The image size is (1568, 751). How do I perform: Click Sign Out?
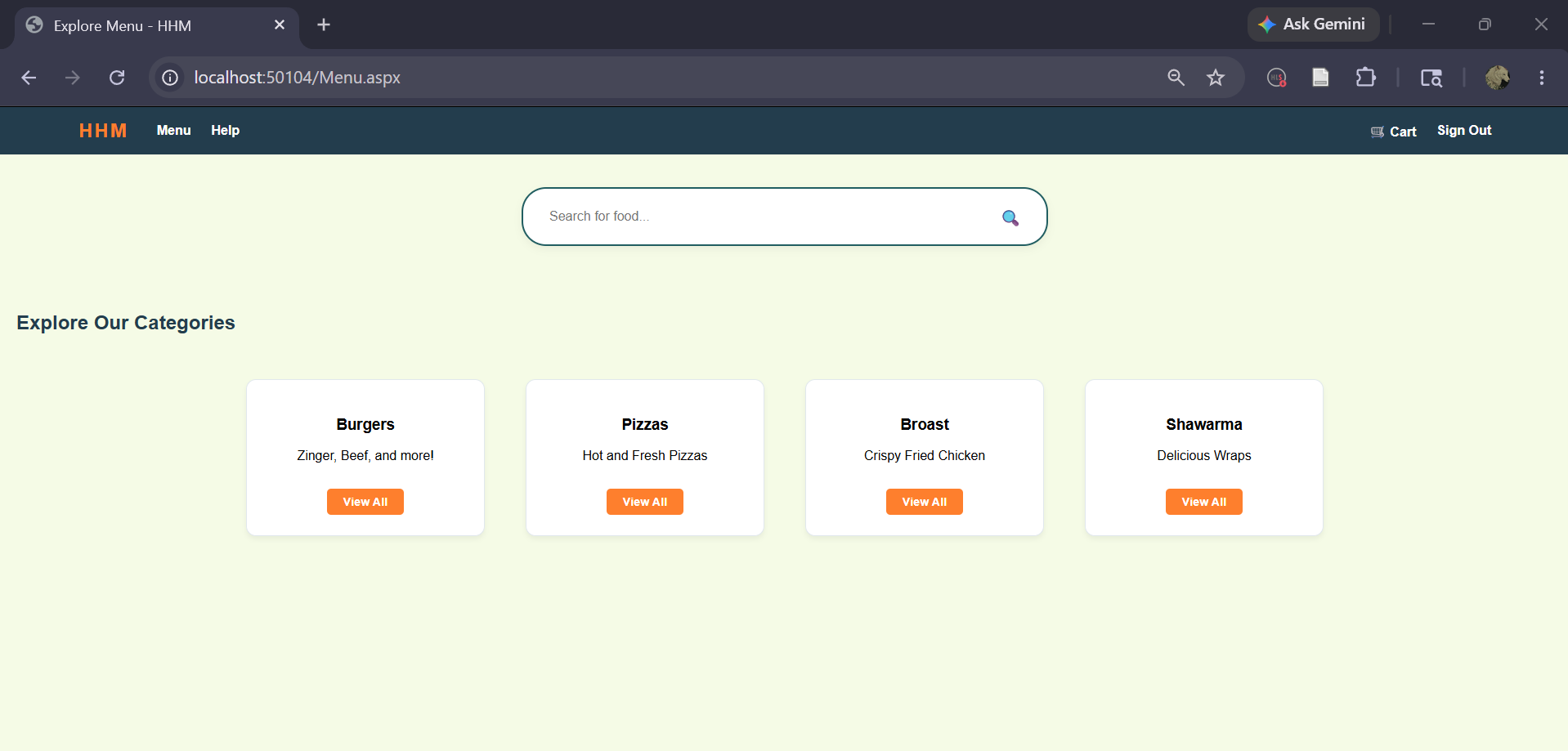point(1464,131)
